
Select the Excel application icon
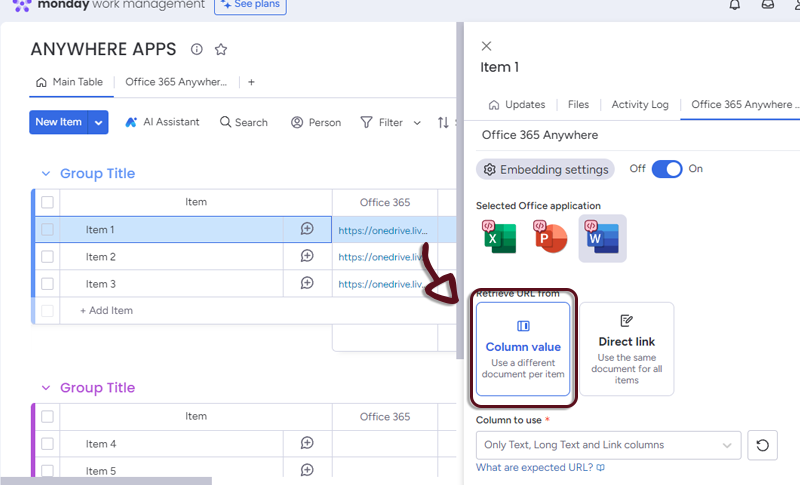(x=503, y=239)
